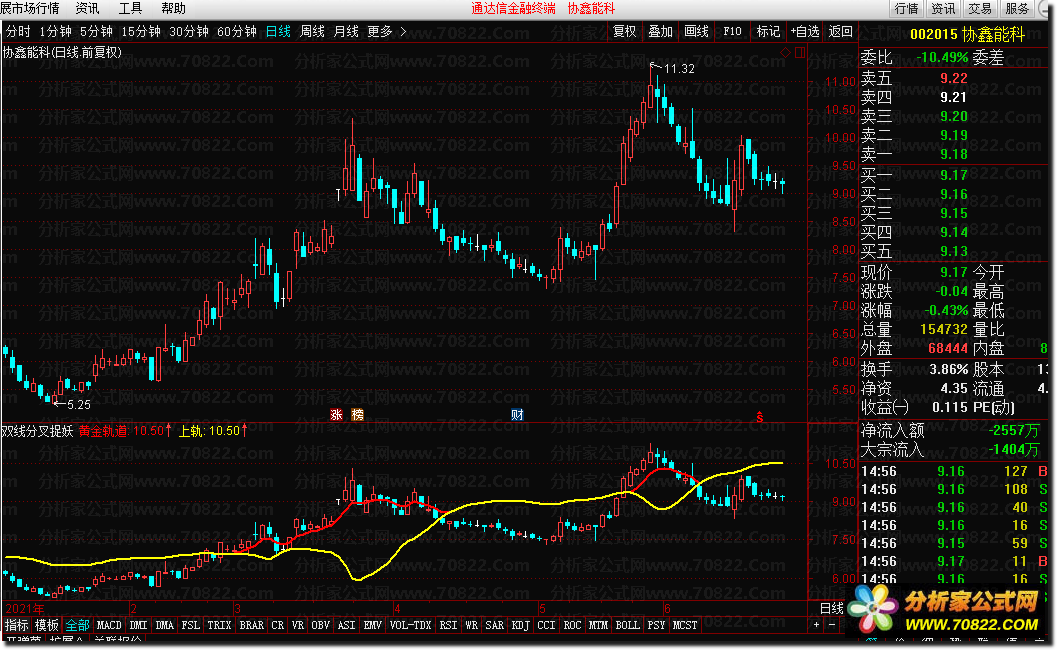
Task: Select the 月线 monthly period
Action: click(346, 31)
